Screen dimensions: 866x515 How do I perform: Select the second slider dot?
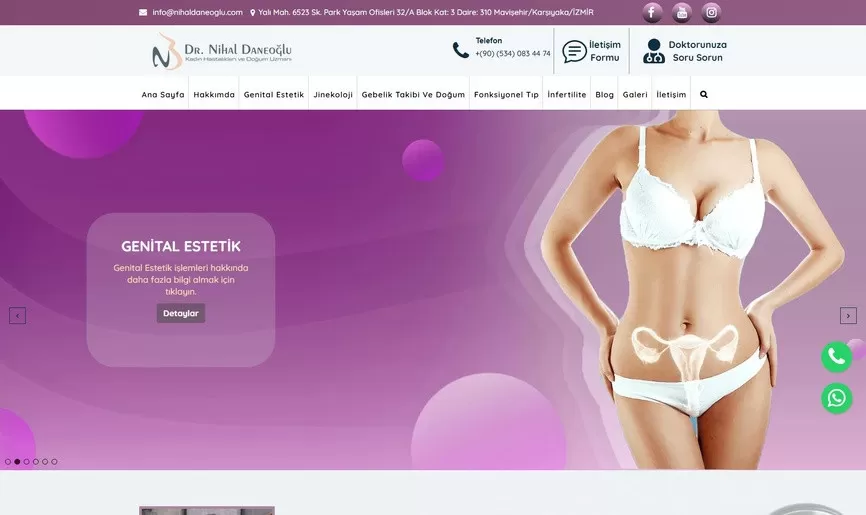click(x=17, y=461)
